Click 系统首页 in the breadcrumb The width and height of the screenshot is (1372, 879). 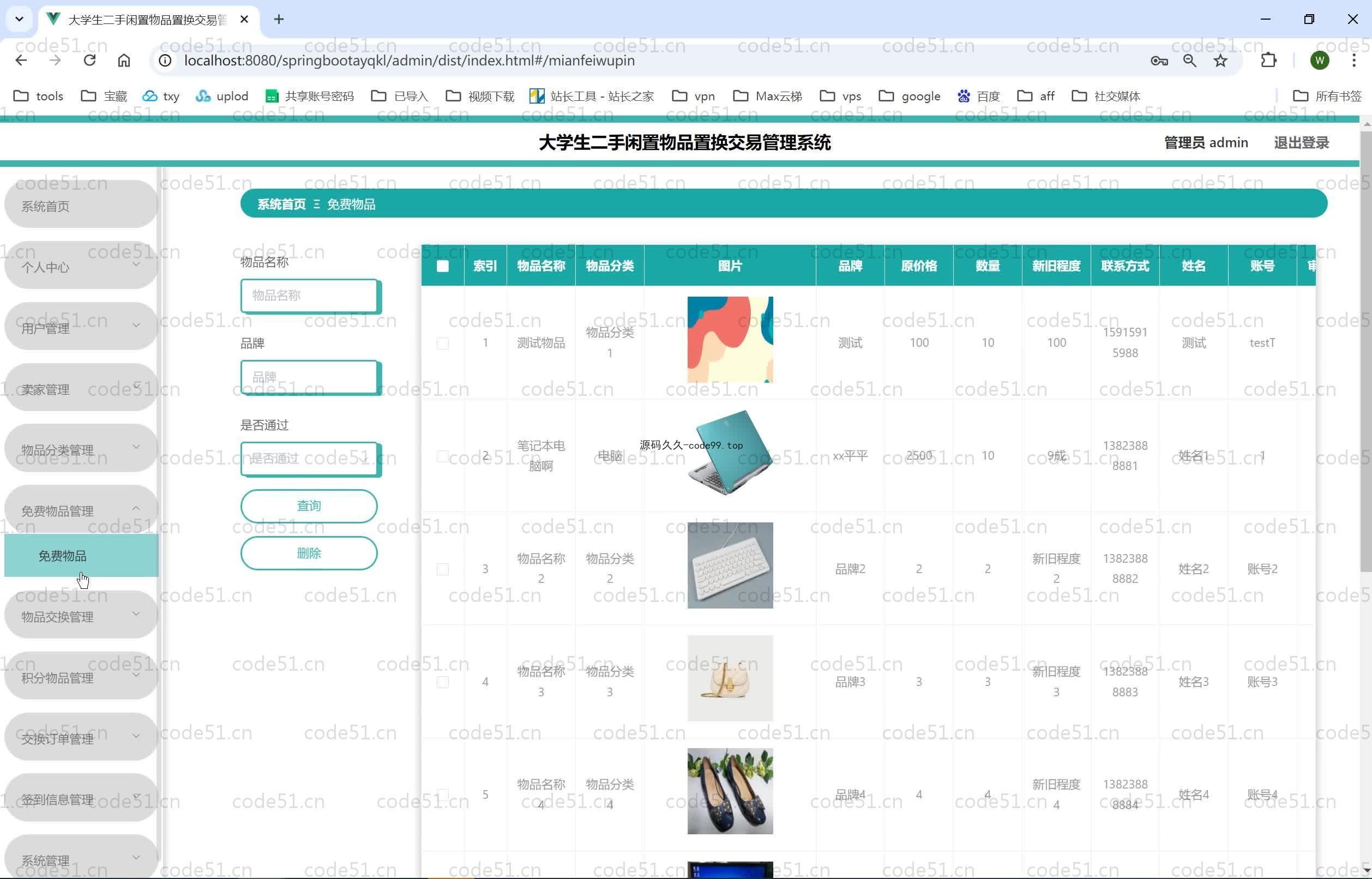tap(281, 204)
